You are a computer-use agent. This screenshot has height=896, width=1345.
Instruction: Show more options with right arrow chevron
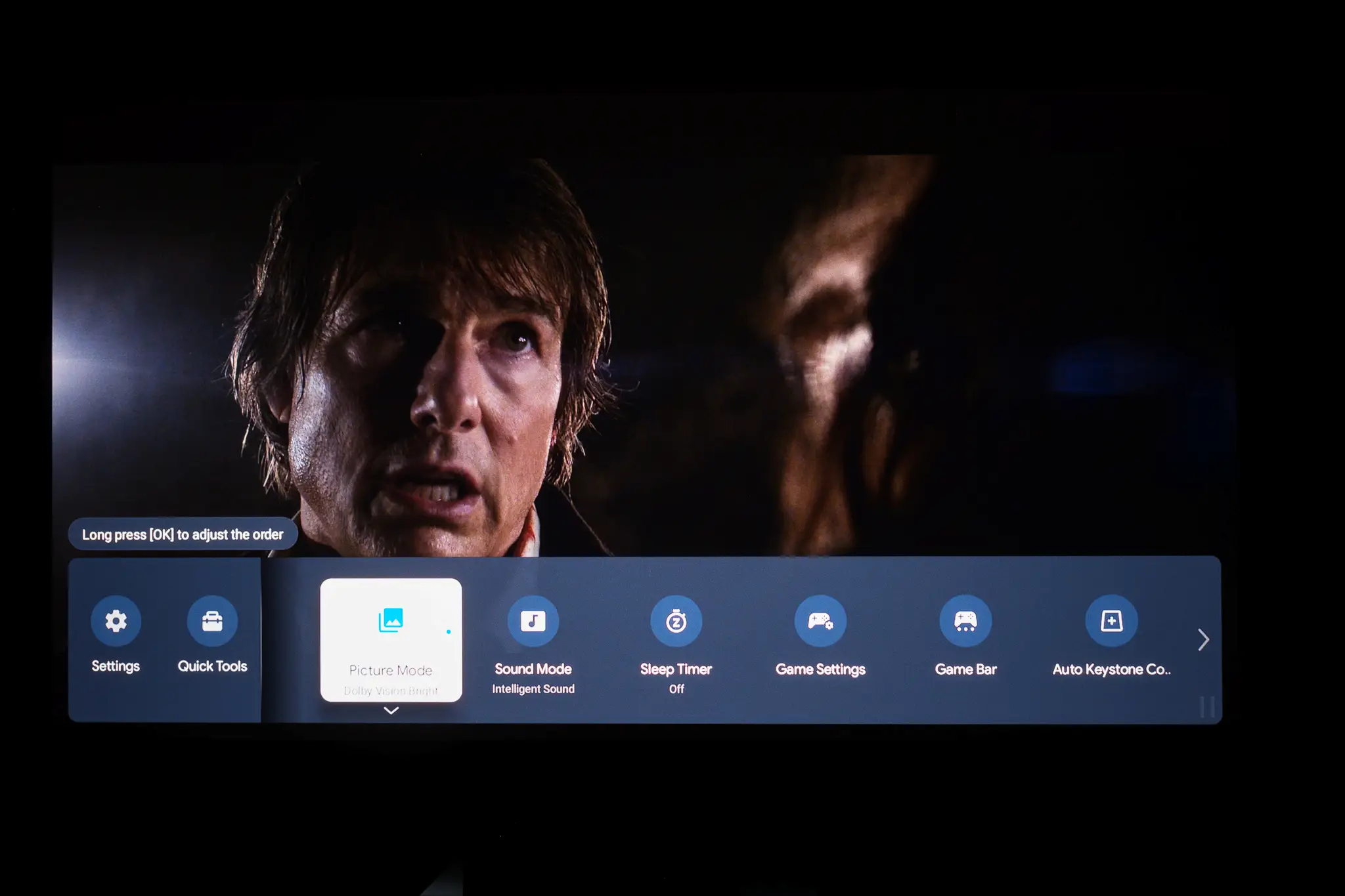(1203, 639)
